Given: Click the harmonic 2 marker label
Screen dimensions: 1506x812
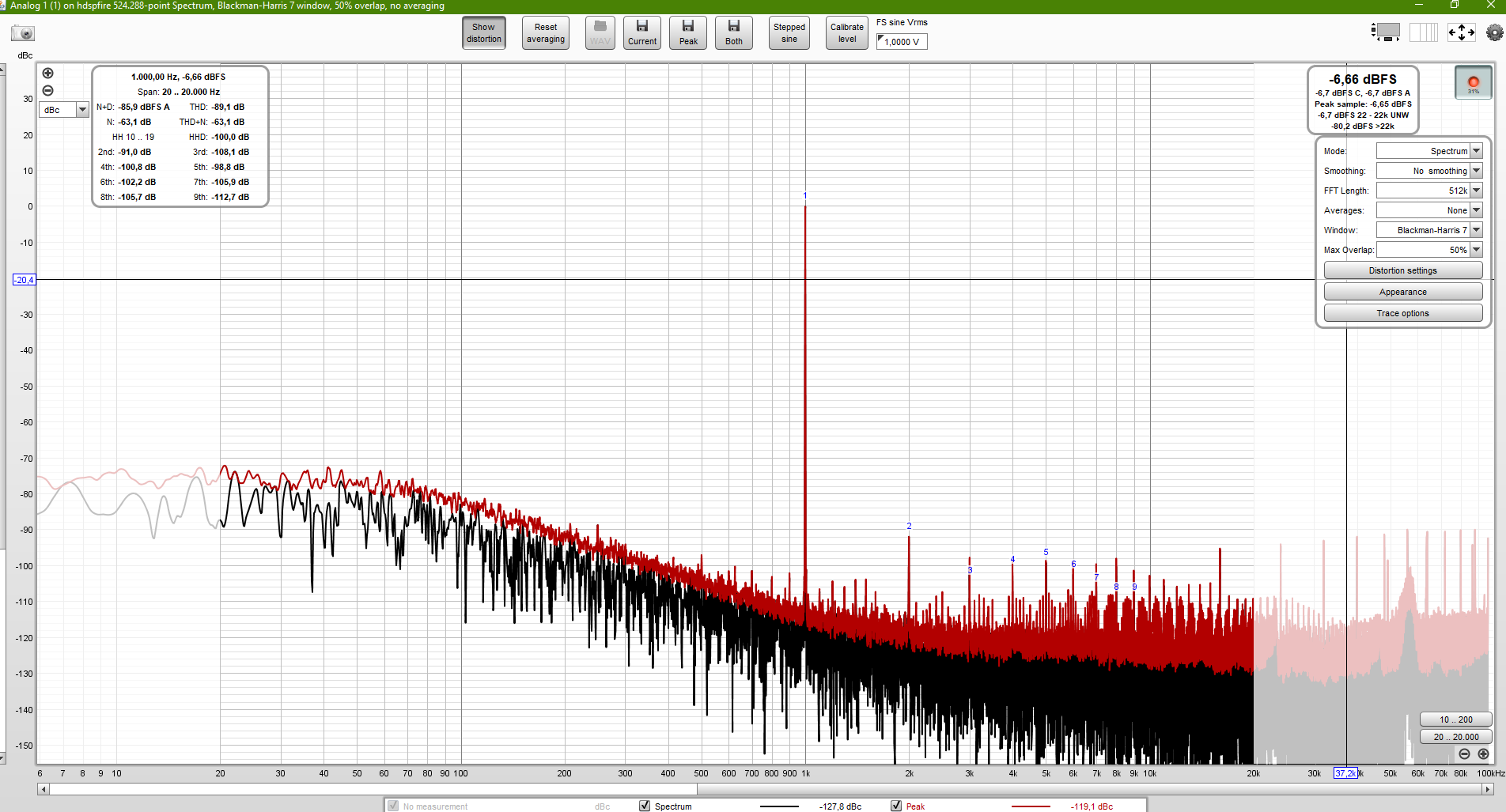Looking at the screenshot, I should (x=909, y=526).
